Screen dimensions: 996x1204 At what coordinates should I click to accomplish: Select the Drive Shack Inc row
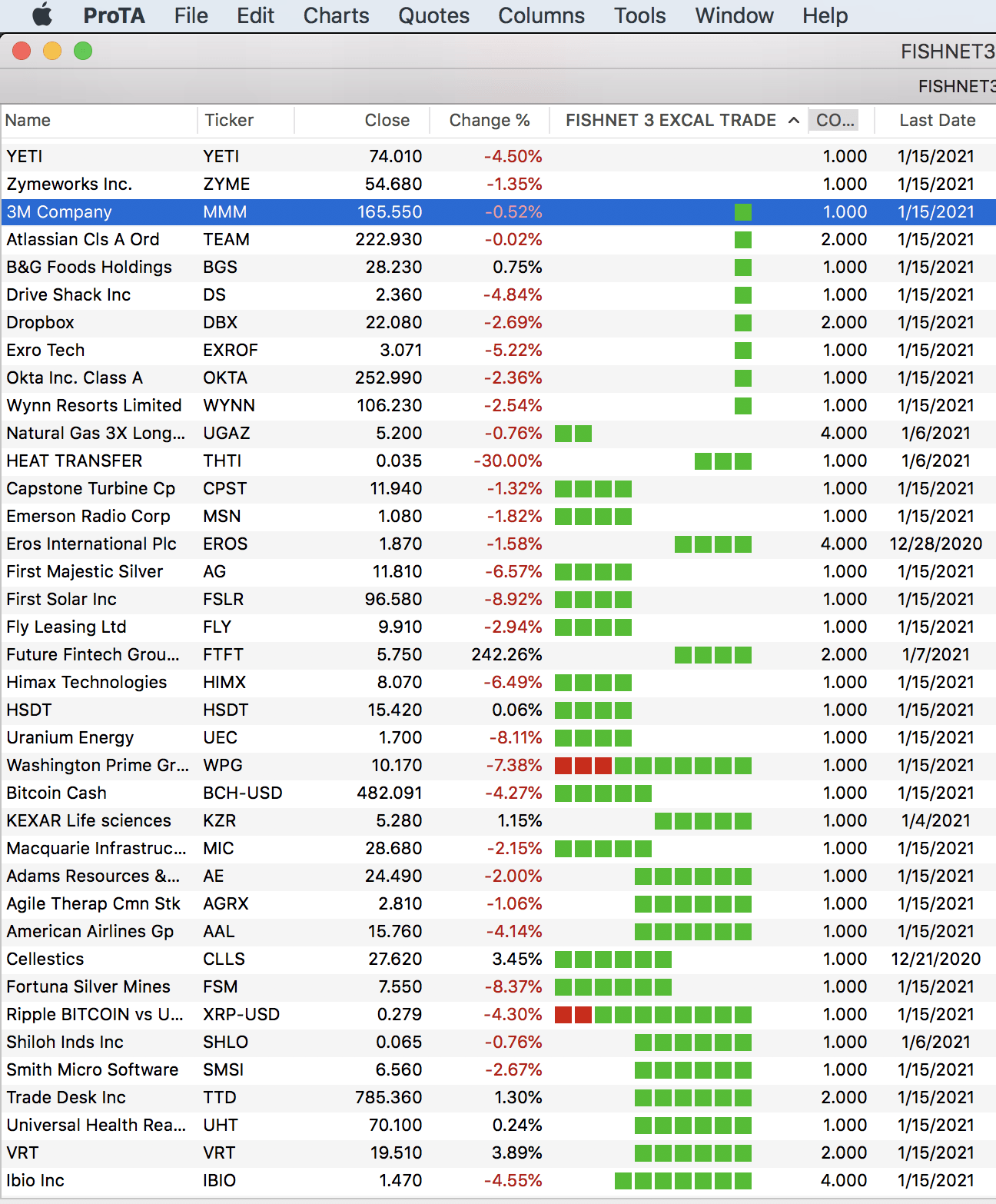498,294
